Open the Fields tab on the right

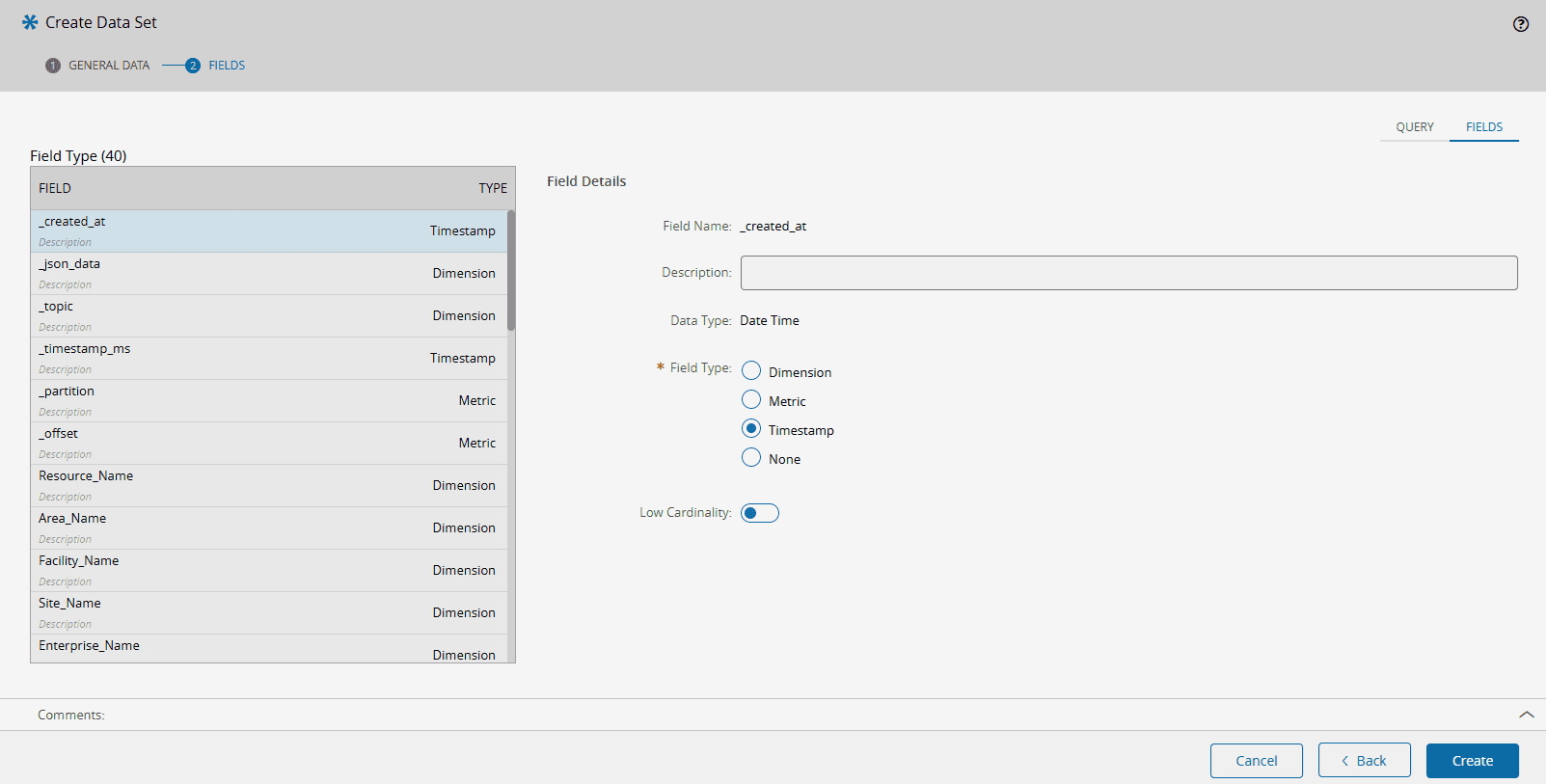pos(1483,127)
